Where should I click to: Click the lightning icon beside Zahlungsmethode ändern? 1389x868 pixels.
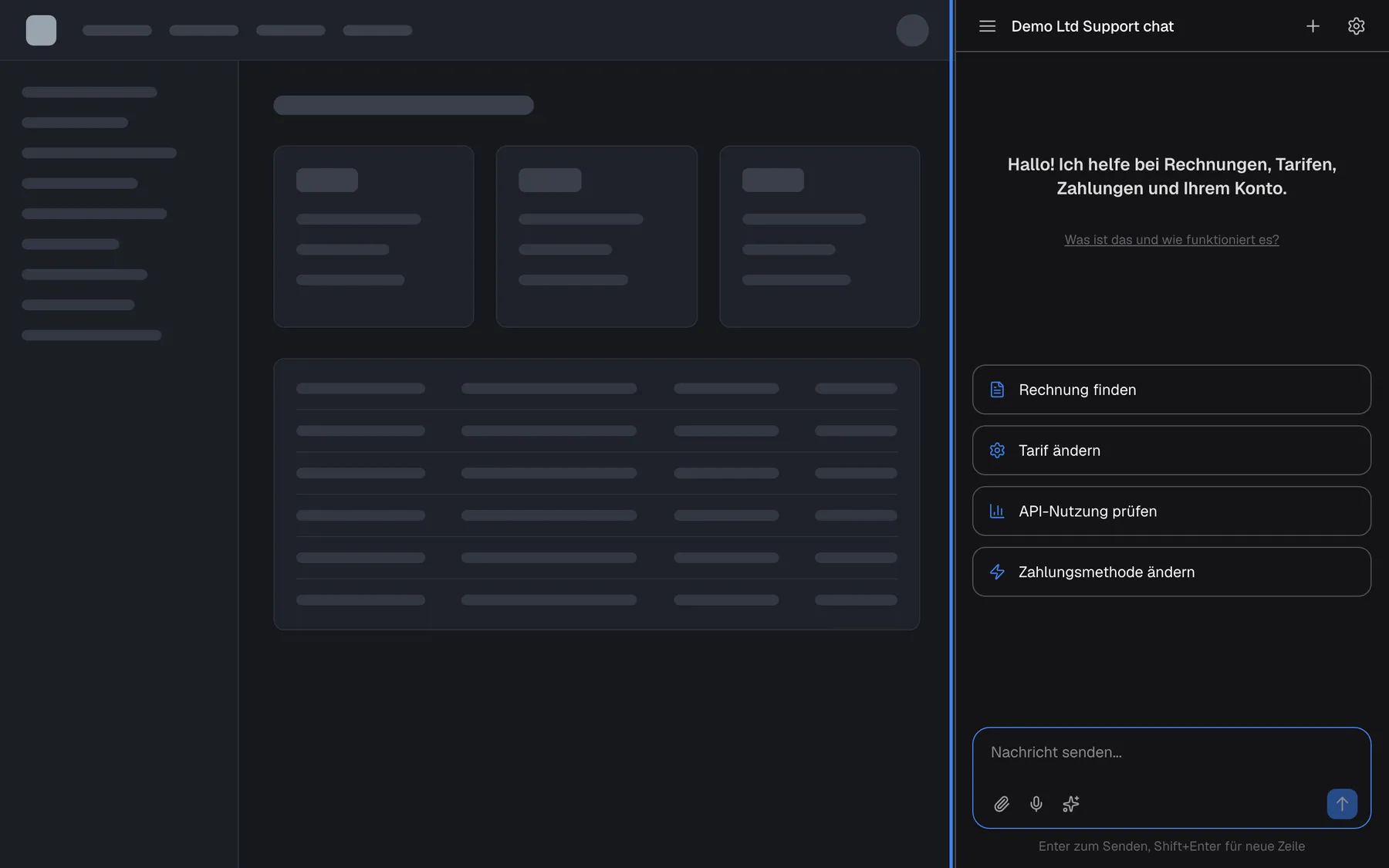coord(997,572)
